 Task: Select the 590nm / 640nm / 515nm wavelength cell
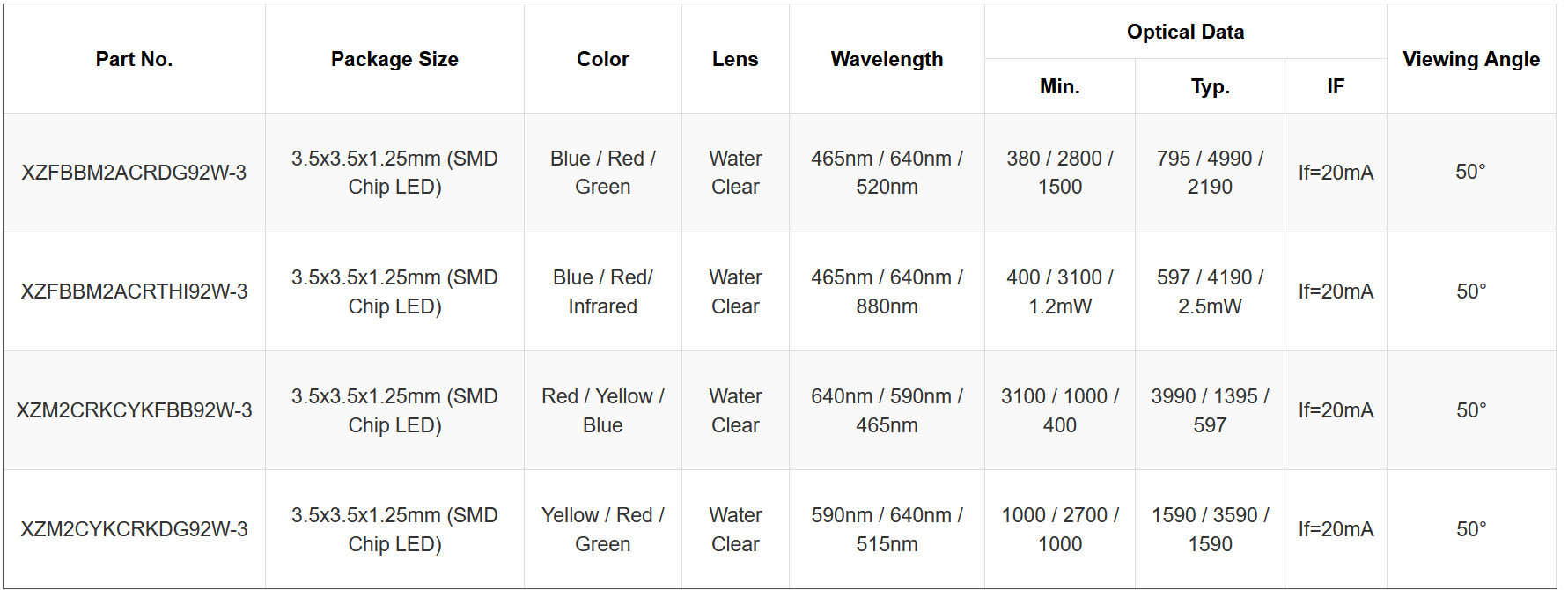[x=887, y=529]
